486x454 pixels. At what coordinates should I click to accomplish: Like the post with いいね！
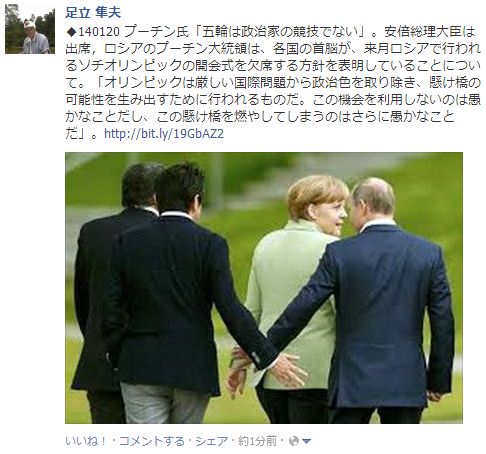pos(86,441)
